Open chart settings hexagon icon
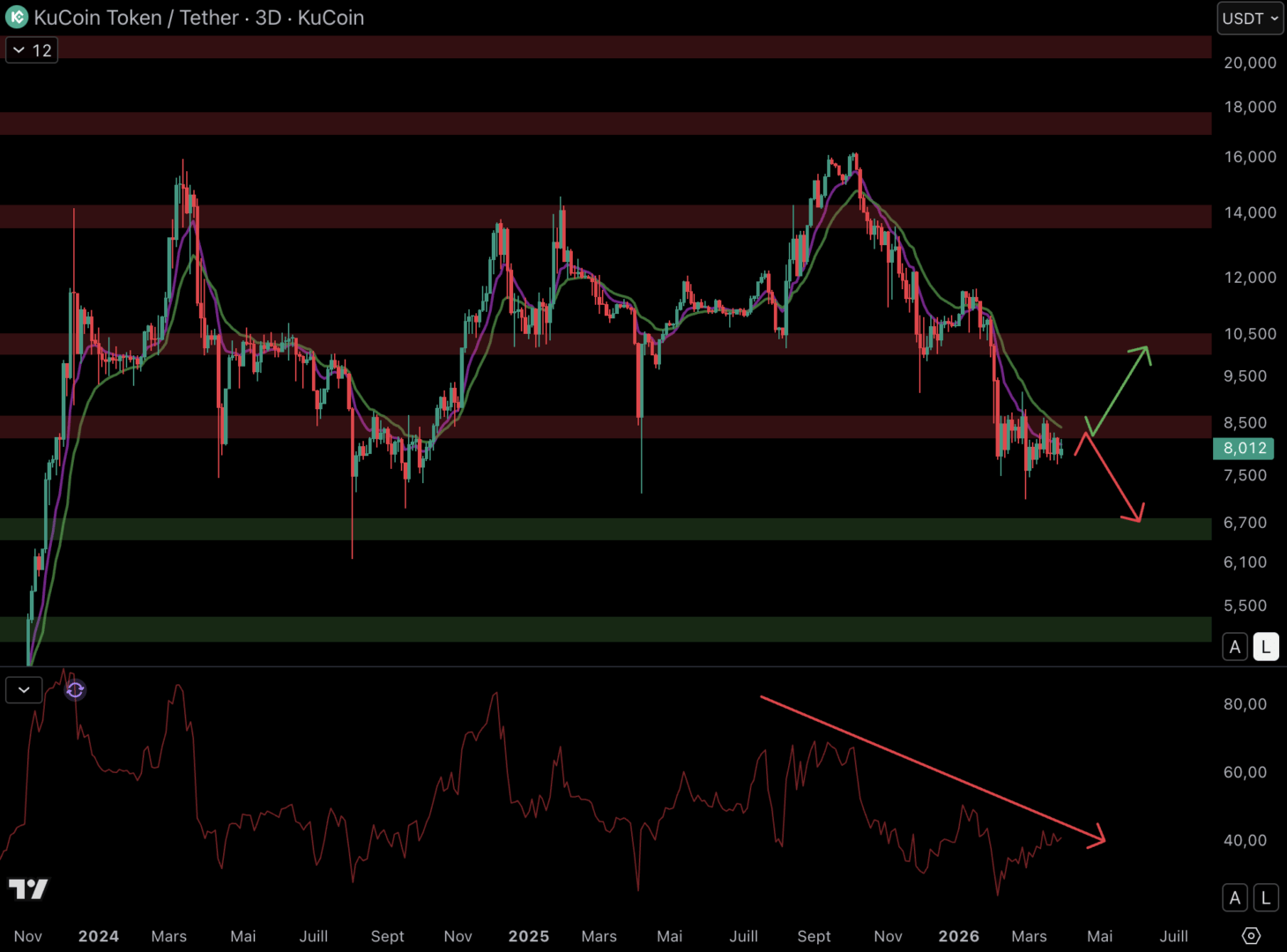The image size is (1287, 952). 1251,935
